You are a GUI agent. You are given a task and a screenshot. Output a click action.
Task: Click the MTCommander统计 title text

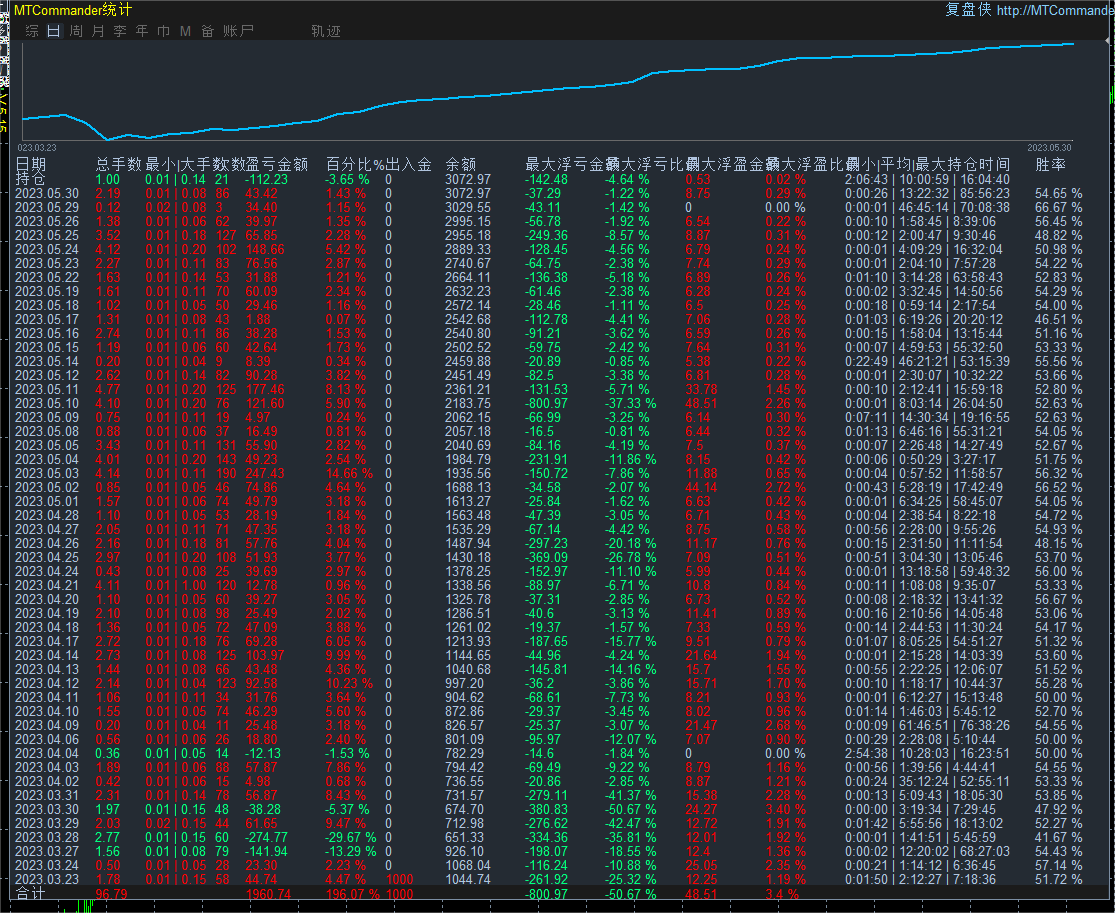click(x=72, y=10)
